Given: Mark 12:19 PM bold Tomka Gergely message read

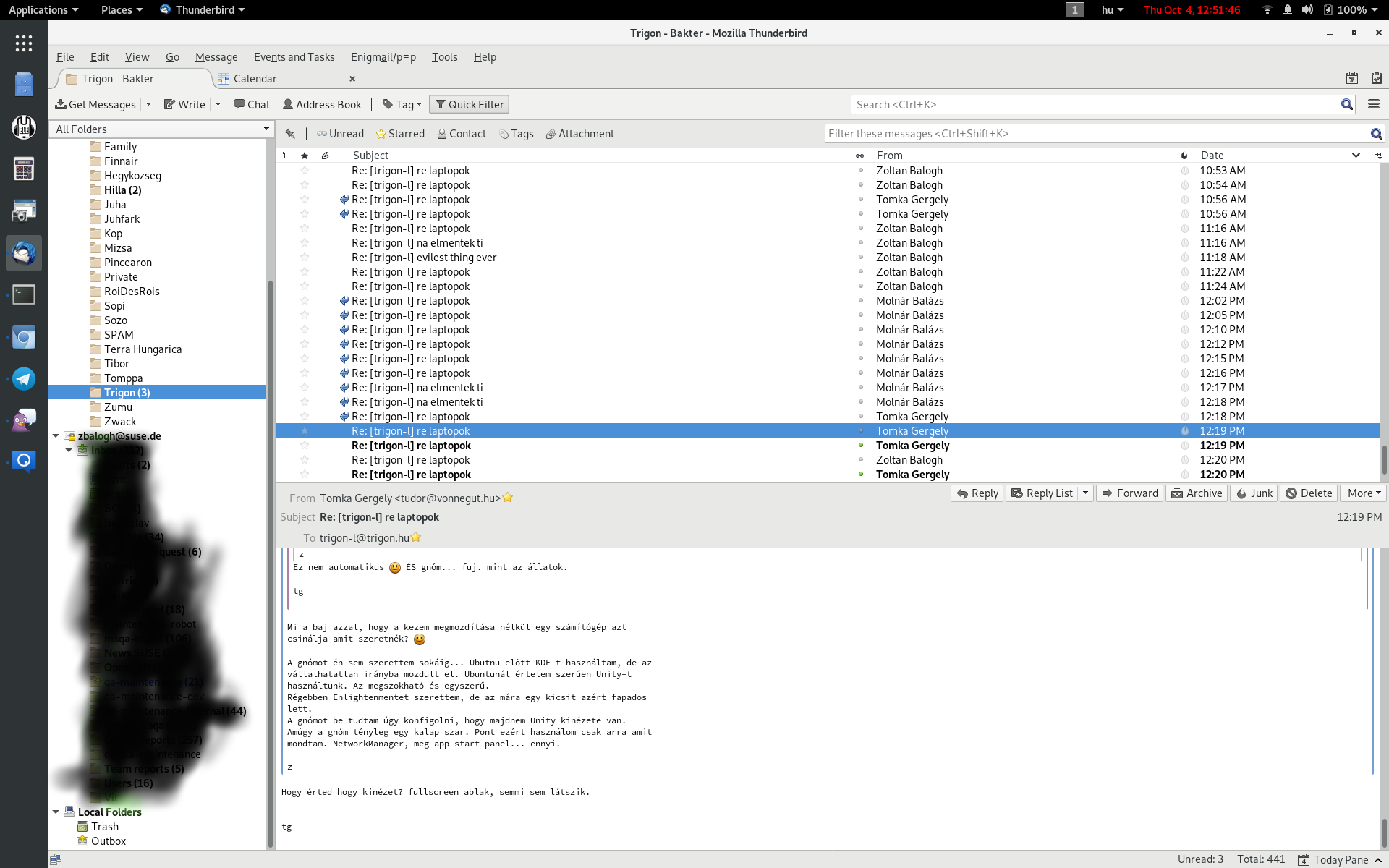Looking at the screenshot, I should tap(861, 446).
